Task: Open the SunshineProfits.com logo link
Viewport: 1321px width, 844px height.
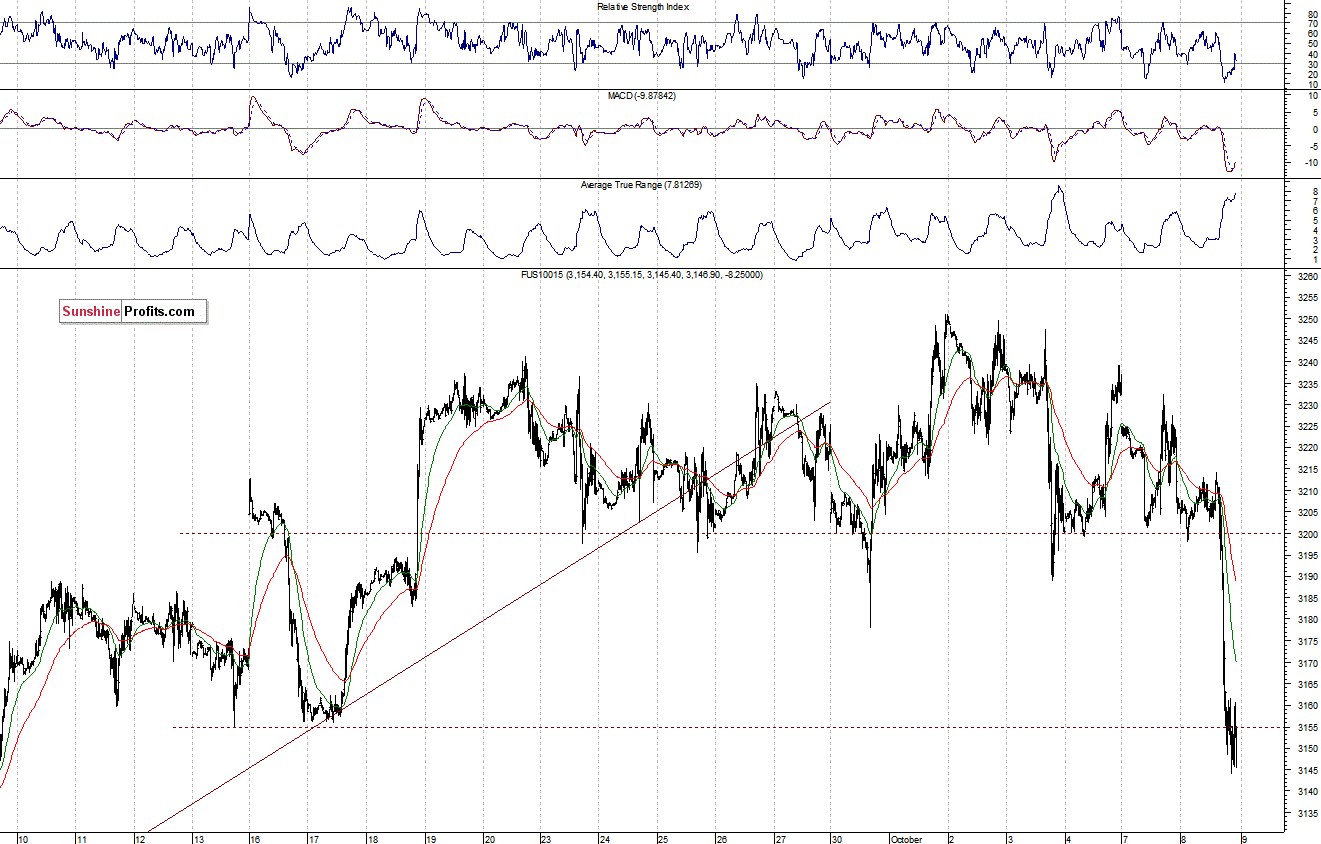Action: 132,312
